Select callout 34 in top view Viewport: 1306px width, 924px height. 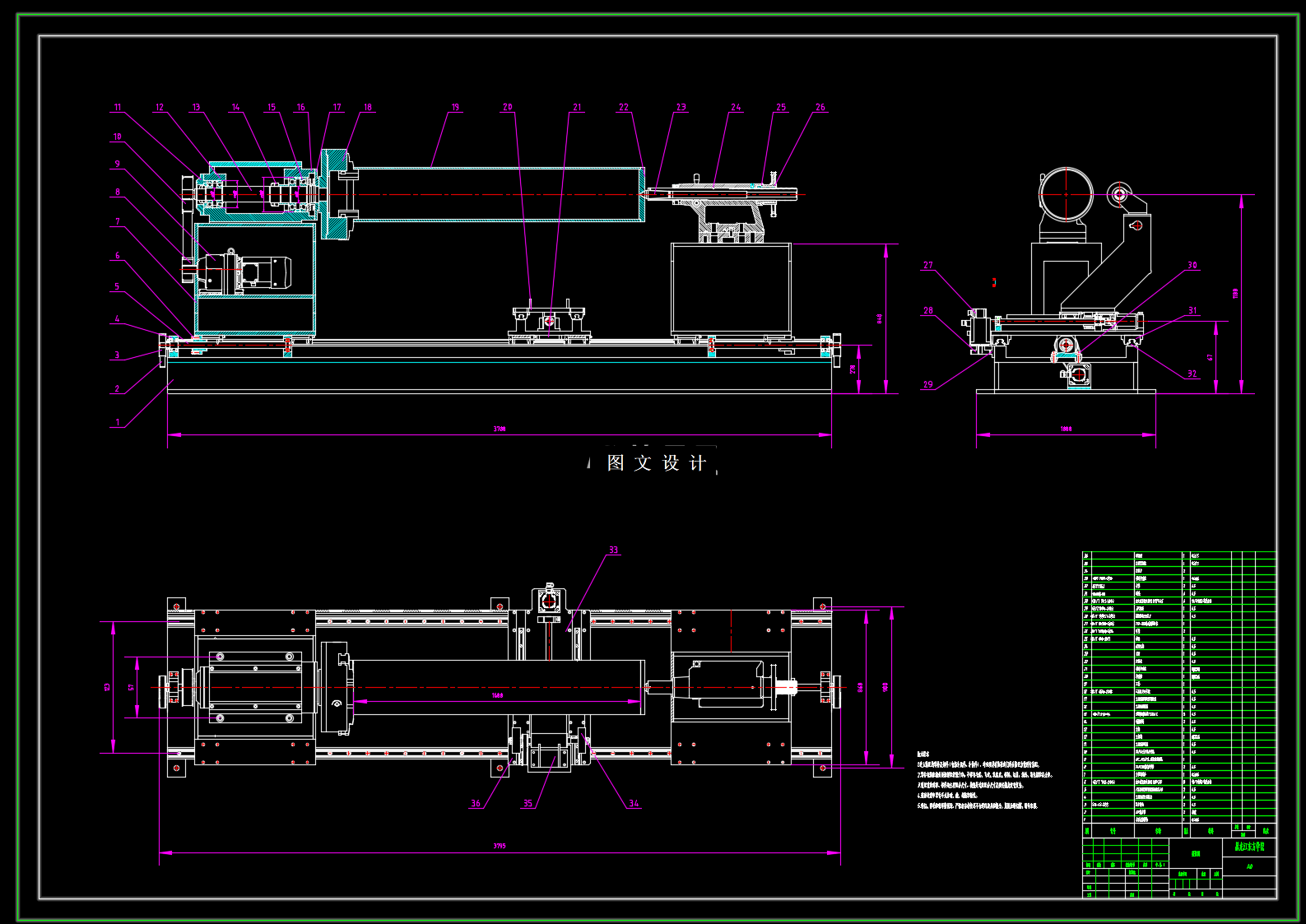click(x=634, y=804)
